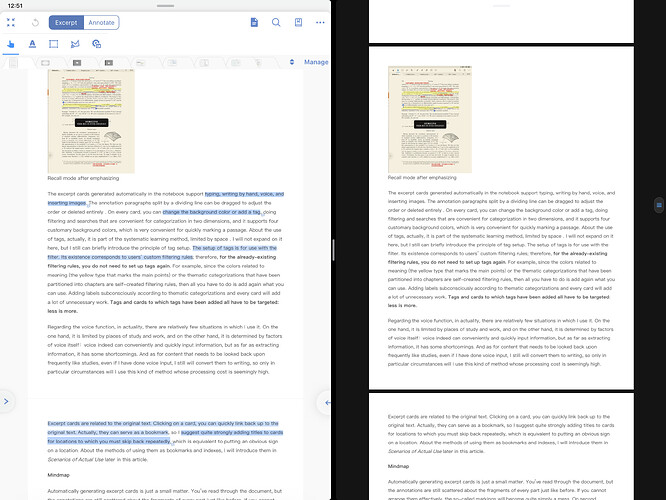Click Manage next to document tabs

click(x=316, y=62)
